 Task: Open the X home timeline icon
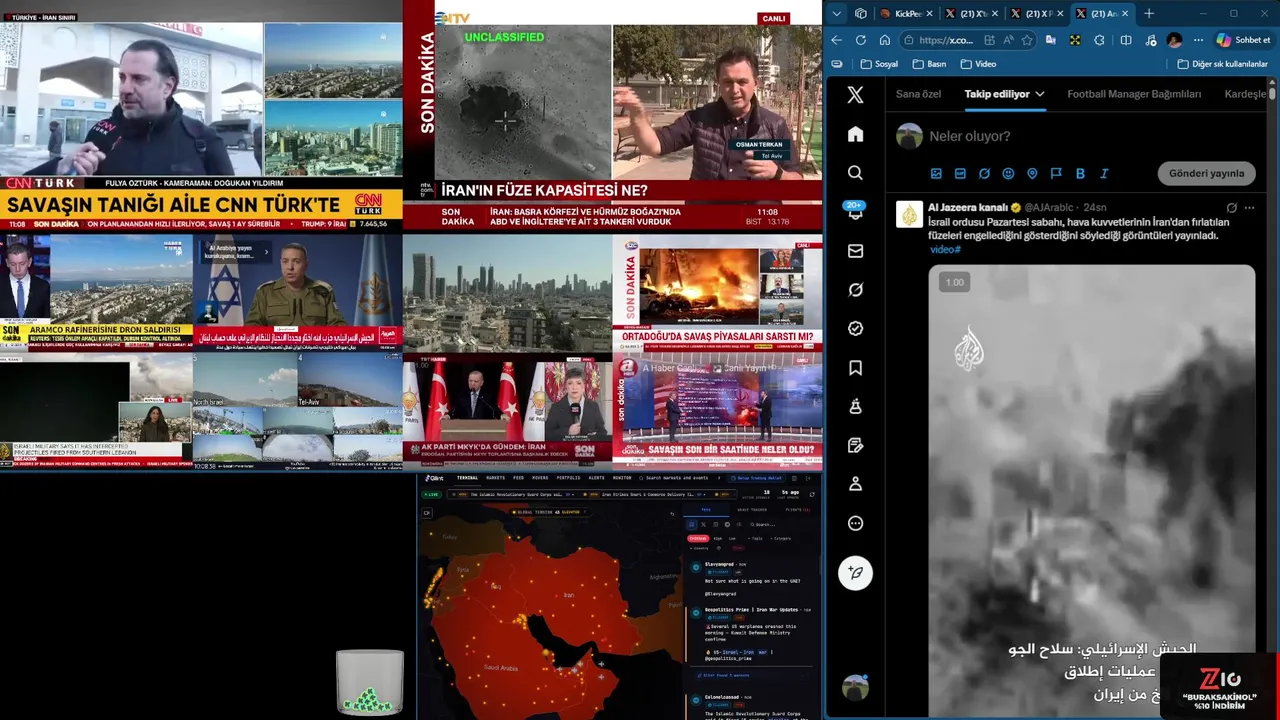pyautogui.click(x=855, y=134)
